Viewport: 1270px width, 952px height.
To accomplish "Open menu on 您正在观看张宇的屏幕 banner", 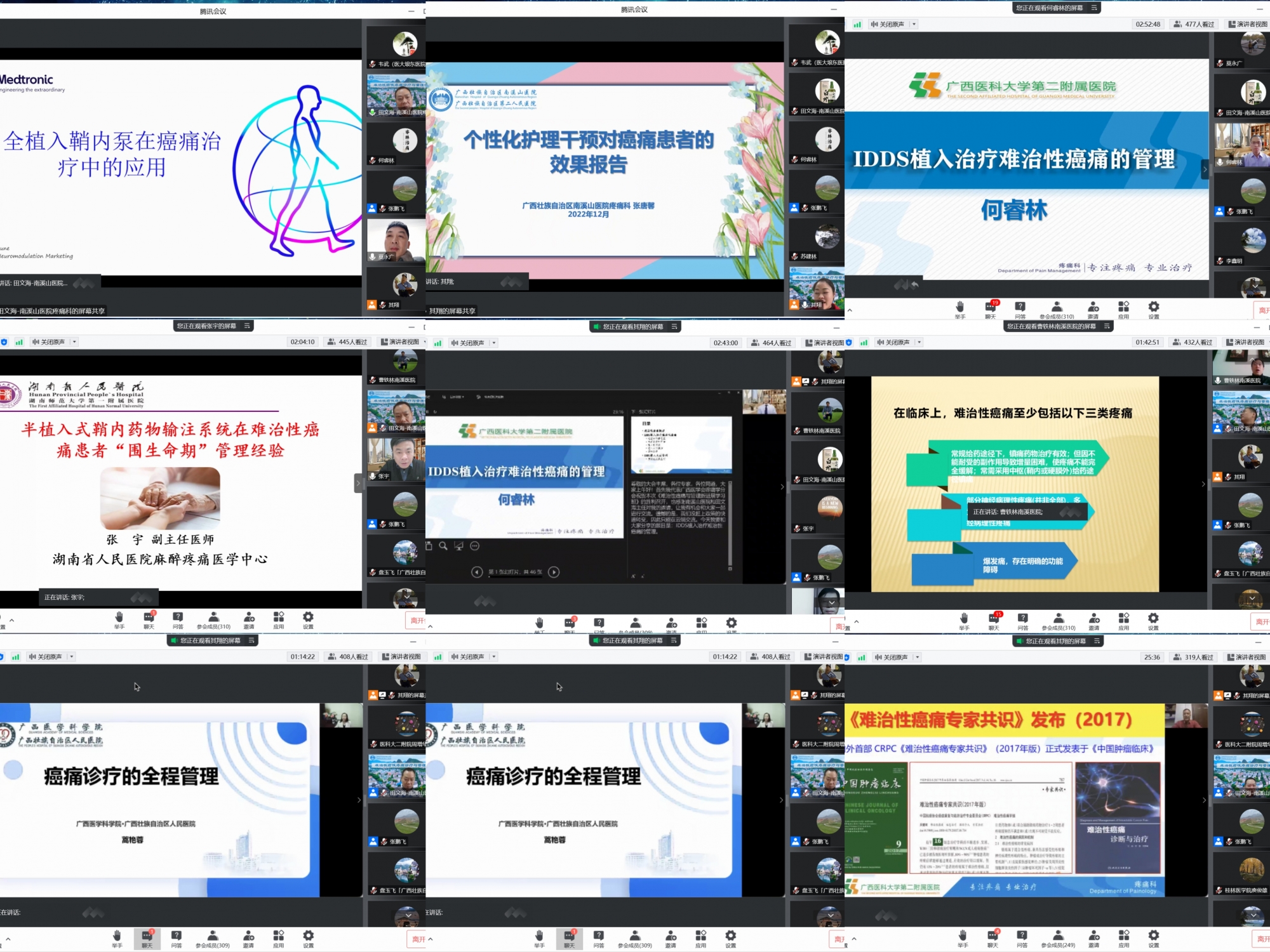I will tap(248, 326).
